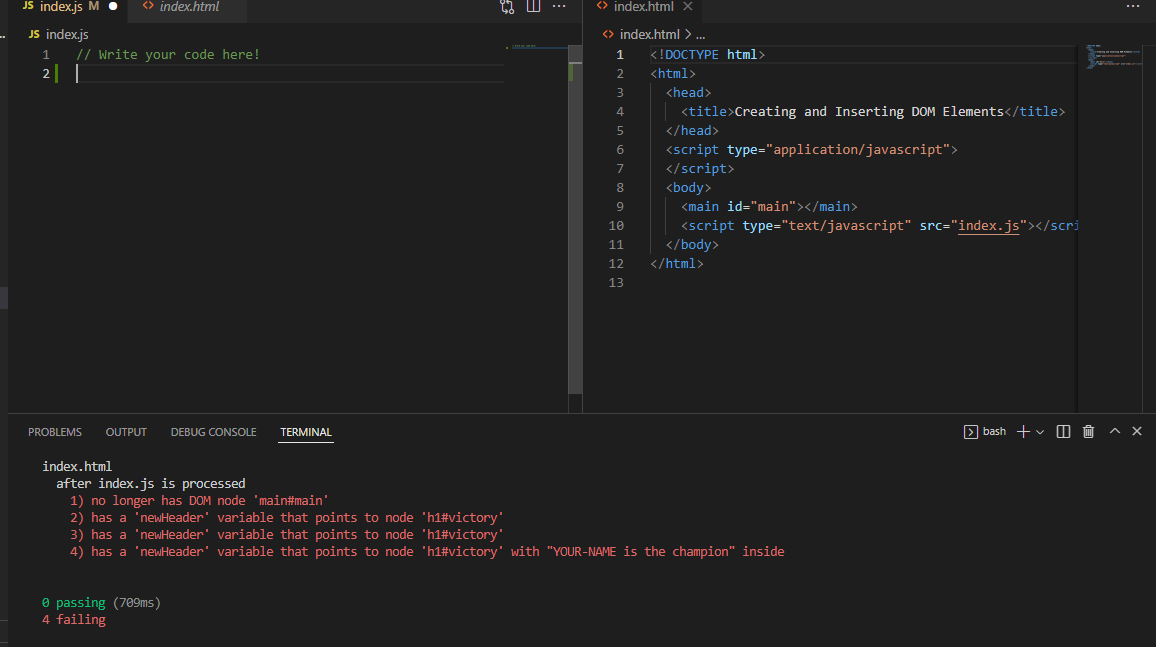Split the left editor group
1156x647 pixels.
[533, 7]
